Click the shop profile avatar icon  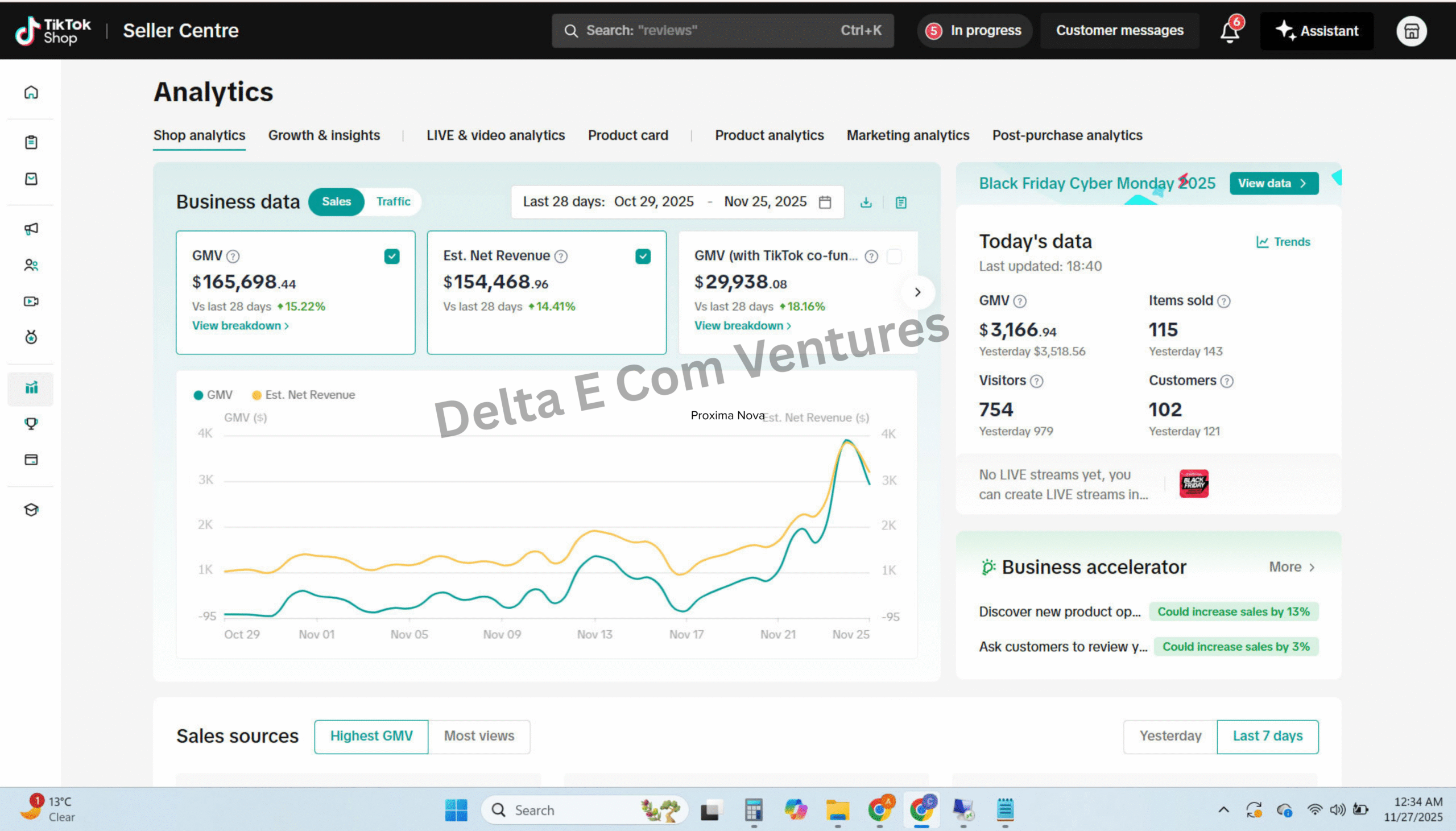point(1411,31)
